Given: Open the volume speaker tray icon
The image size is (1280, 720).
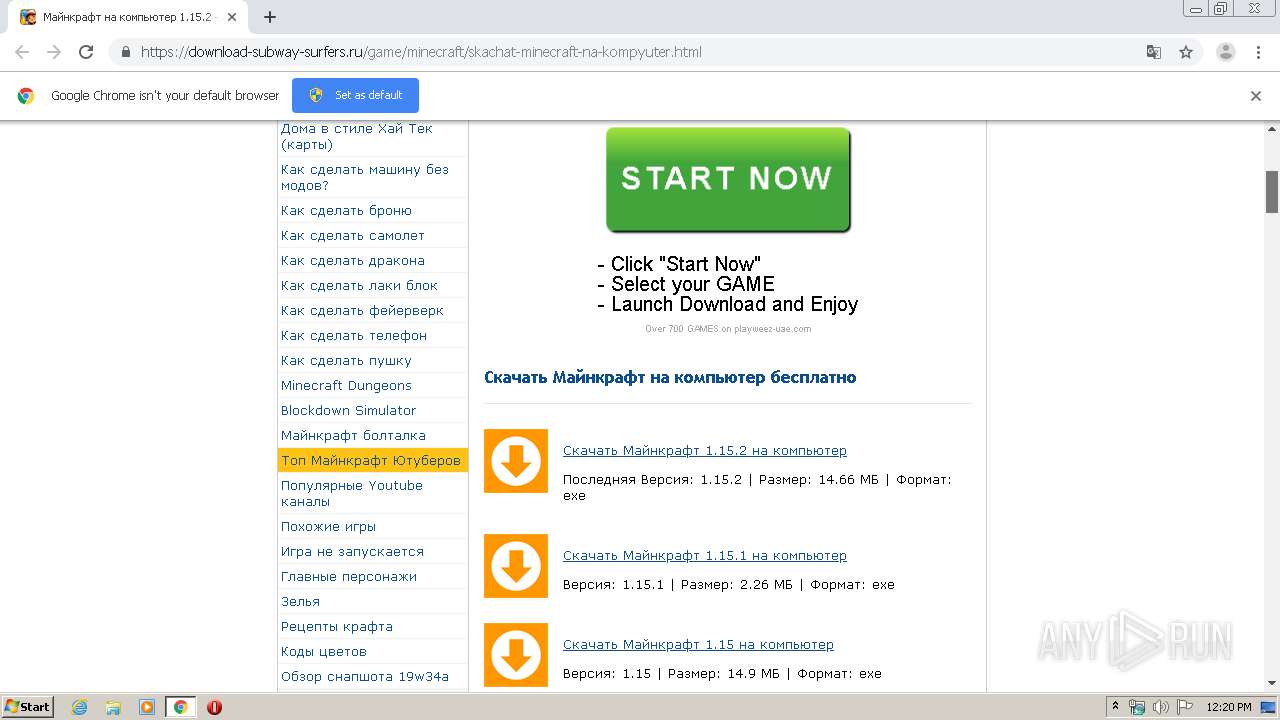Looking at the screenshot, I should coord(1160,707).
